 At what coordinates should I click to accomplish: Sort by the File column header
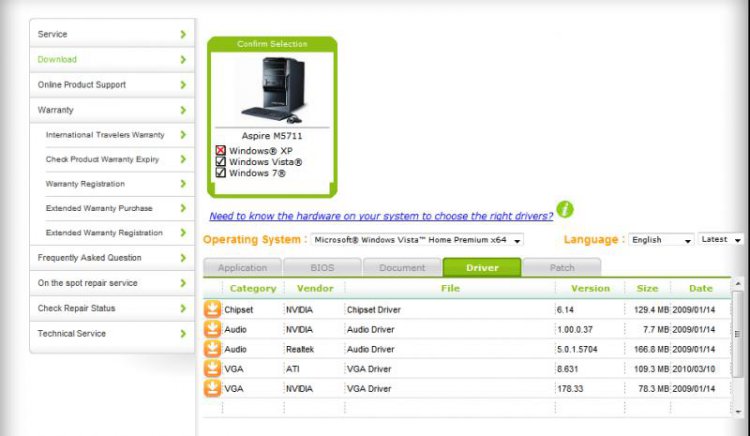click(x=450, y=288)
